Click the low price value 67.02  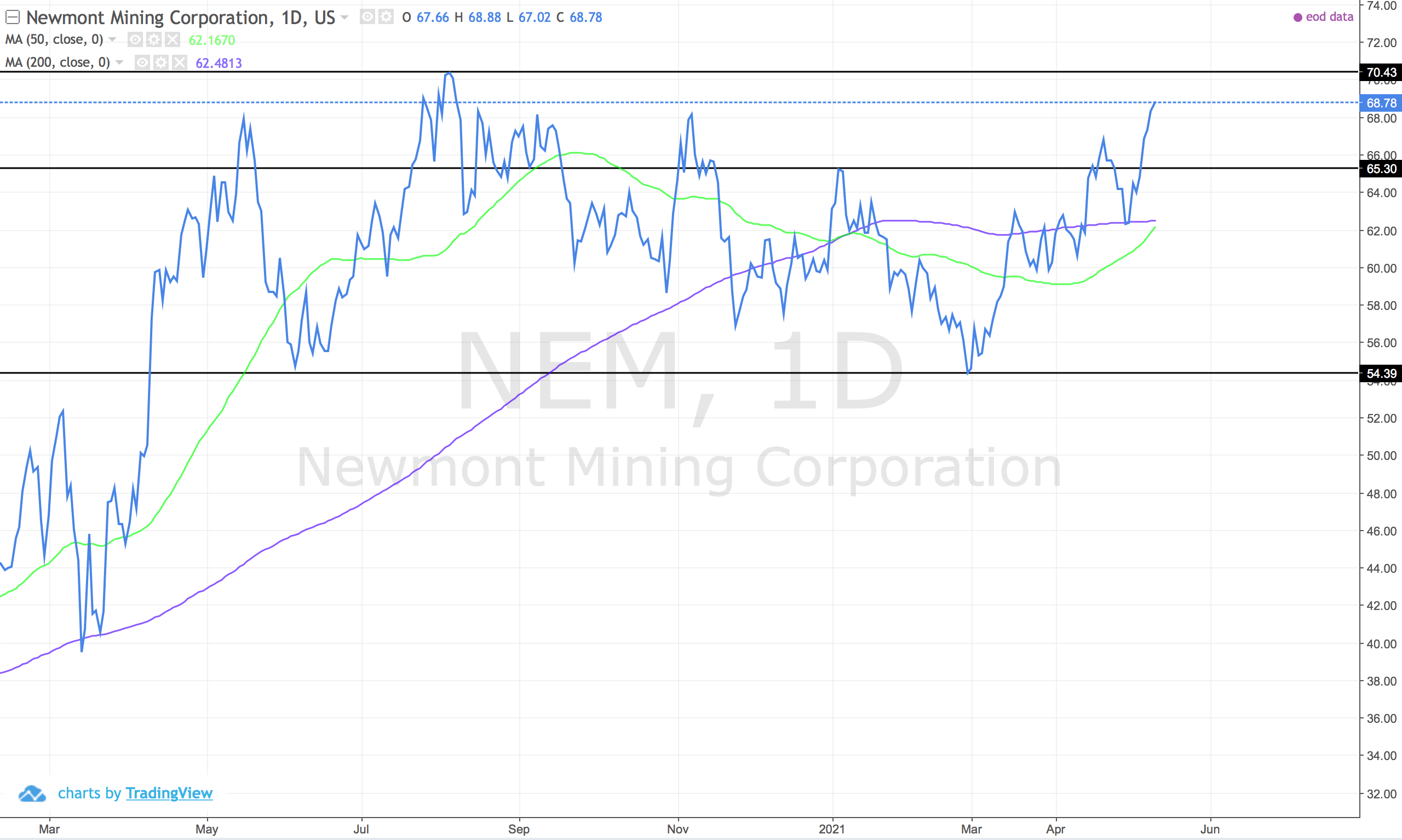point(535,18)
